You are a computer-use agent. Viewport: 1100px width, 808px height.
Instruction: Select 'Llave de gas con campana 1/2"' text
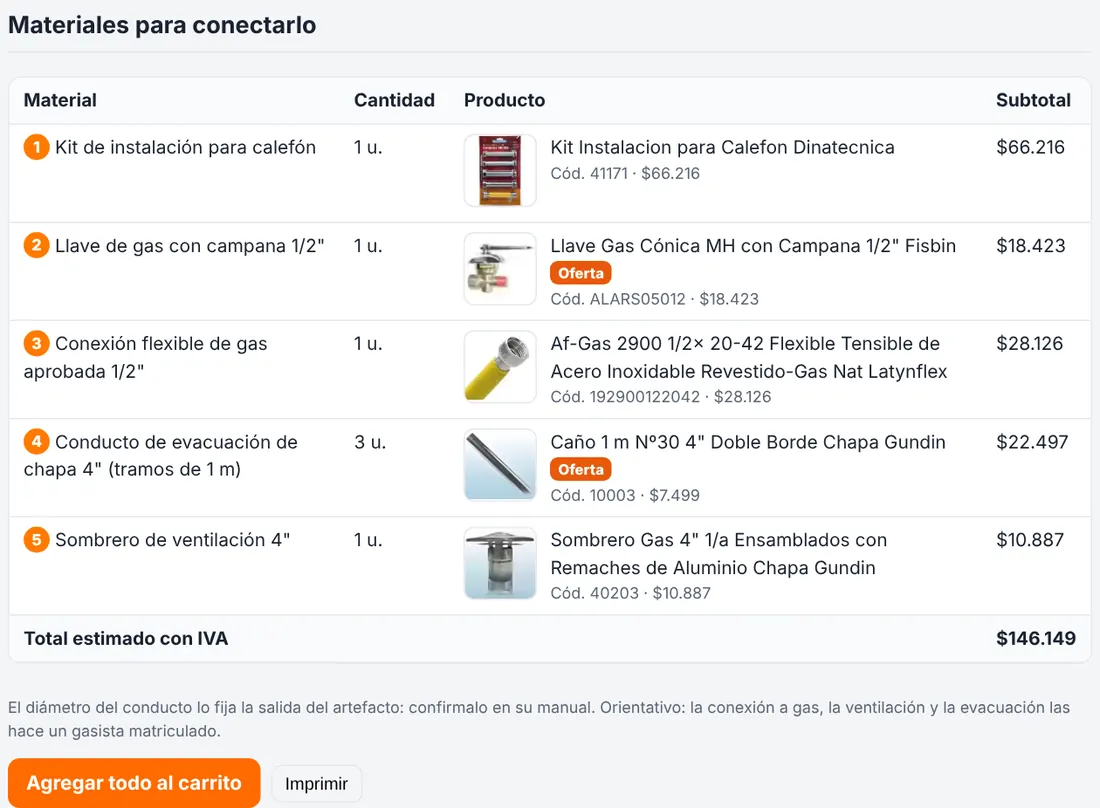point(189,245)
